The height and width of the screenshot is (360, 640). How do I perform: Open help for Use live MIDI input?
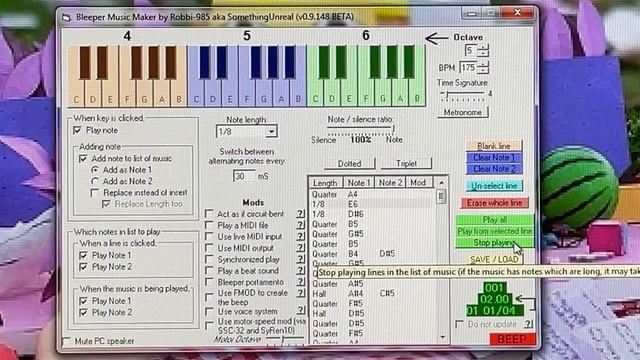[300, 237]
